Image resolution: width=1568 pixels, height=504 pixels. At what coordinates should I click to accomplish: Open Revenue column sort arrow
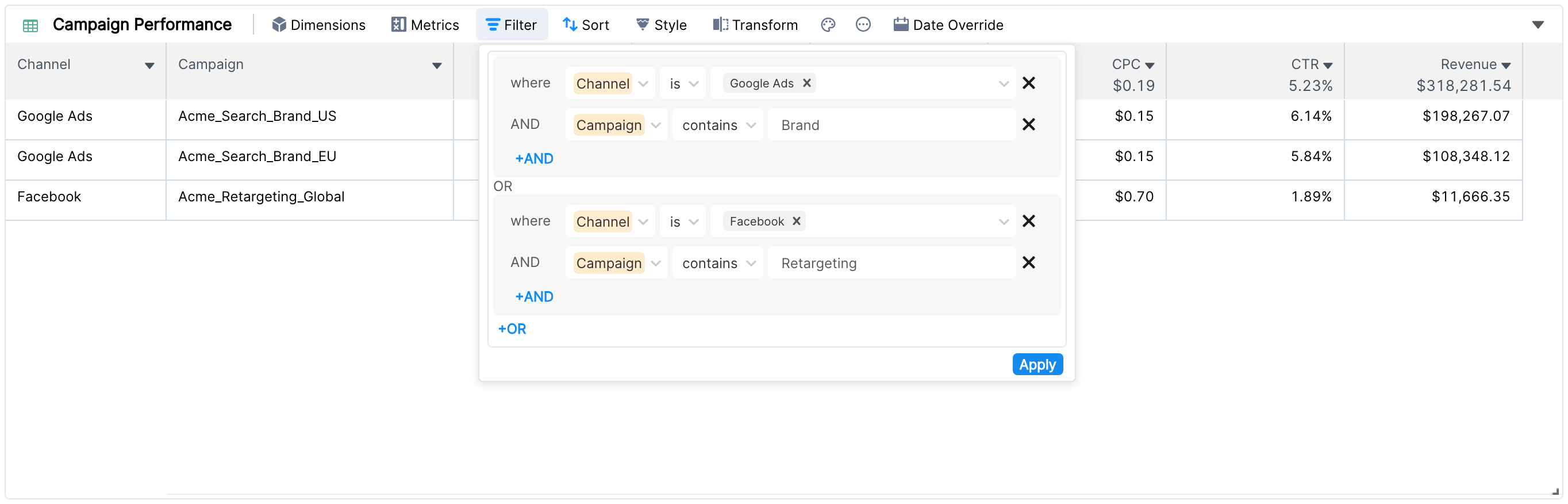[1505, 66]
